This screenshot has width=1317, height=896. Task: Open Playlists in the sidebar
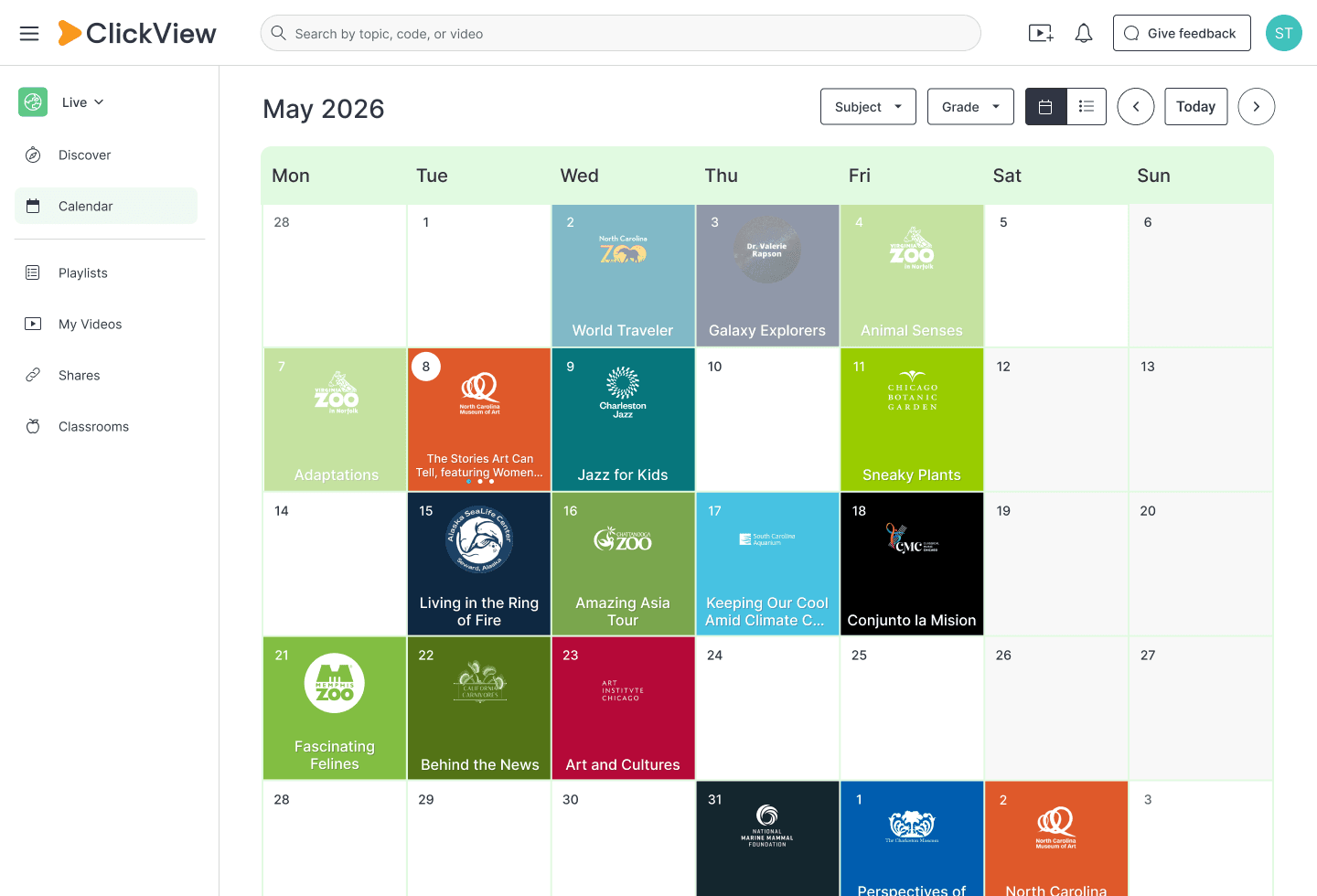pos(106,272)
